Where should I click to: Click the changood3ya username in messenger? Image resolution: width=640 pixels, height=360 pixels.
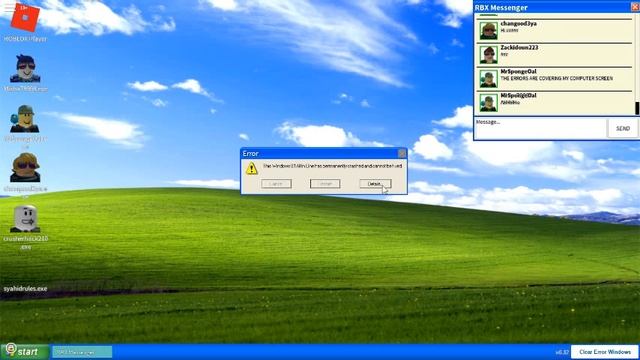point(518,24)
